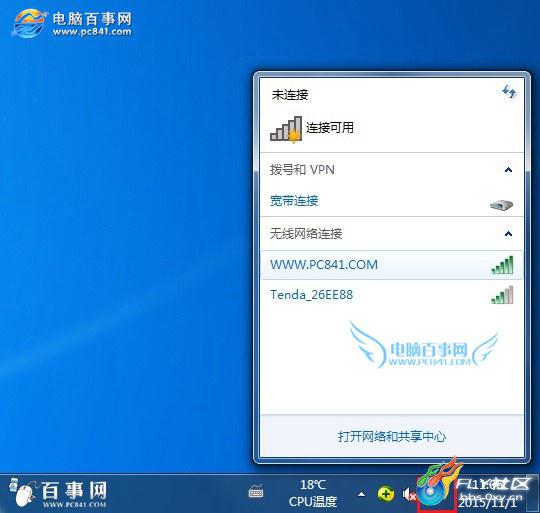Image resolution: width=540 pixels, height=513 pixels.
Task: Collapse the 拨号和 VPN section chevron
Action: 508,170
